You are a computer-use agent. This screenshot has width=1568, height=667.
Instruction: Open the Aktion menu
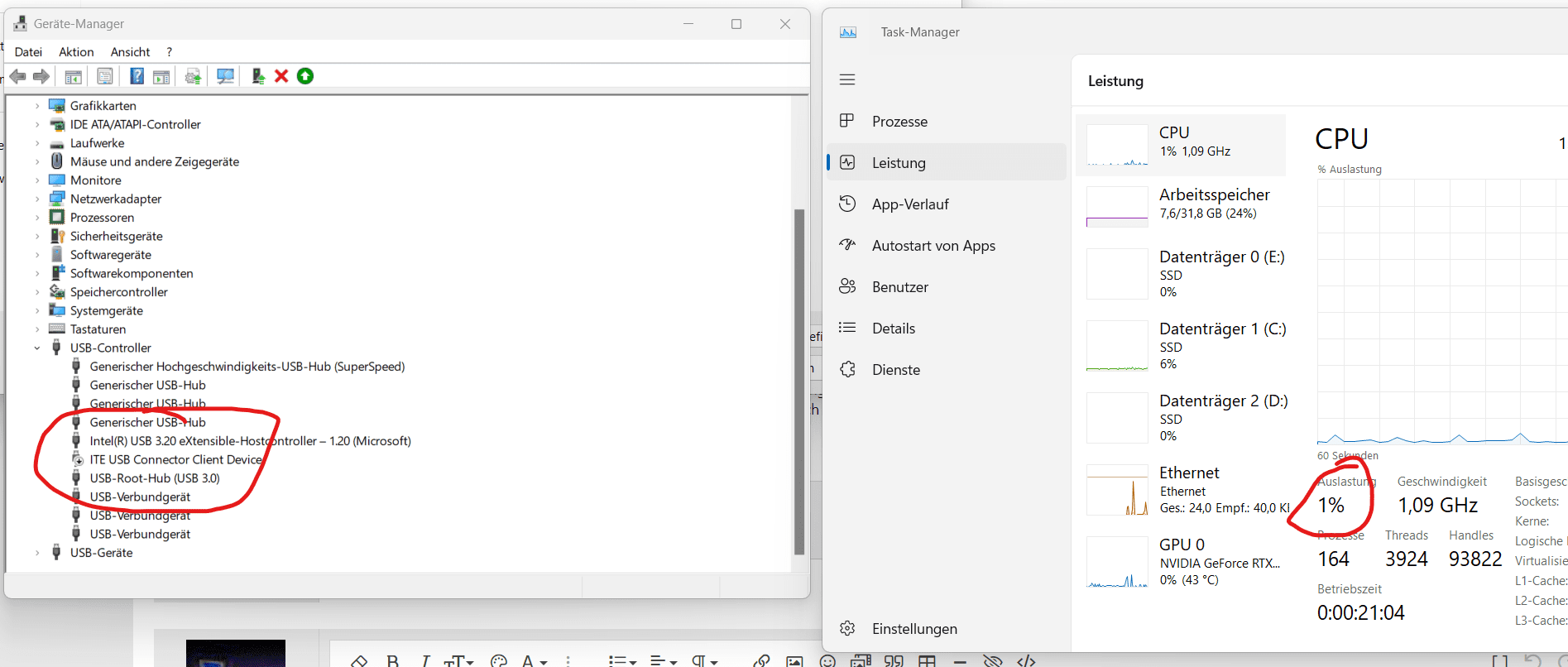point(76,51)
